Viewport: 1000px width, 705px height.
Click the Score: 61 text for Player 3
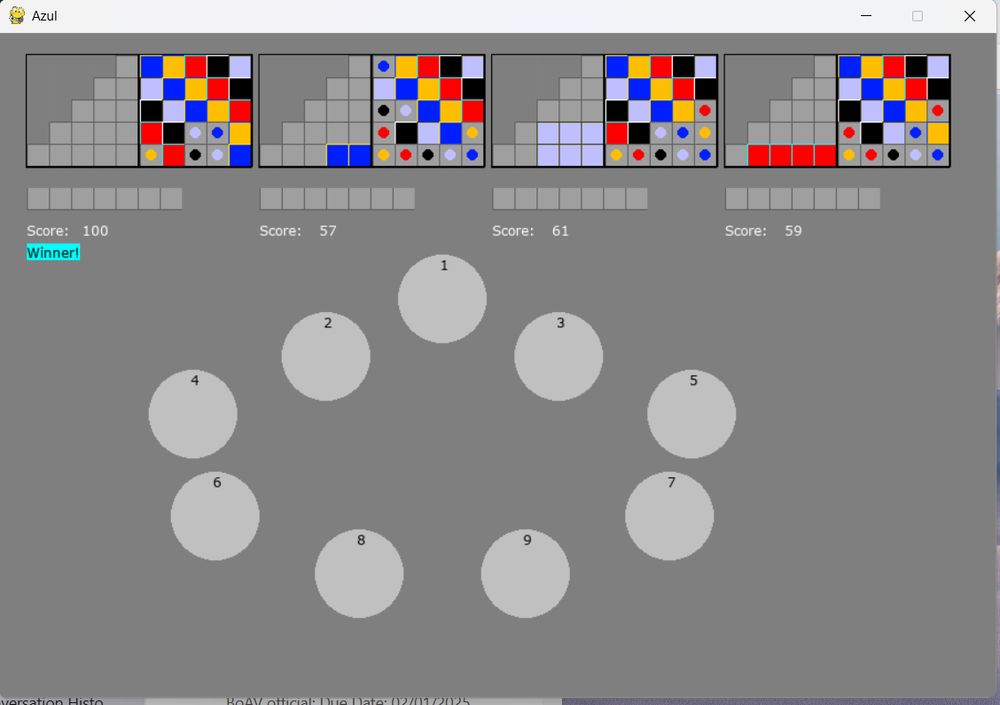click(x=530, y=230)
